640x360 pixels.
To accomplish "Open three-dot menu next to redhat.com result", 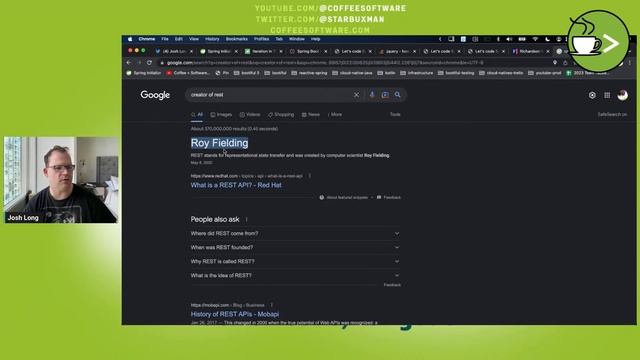I will [309, 176].
